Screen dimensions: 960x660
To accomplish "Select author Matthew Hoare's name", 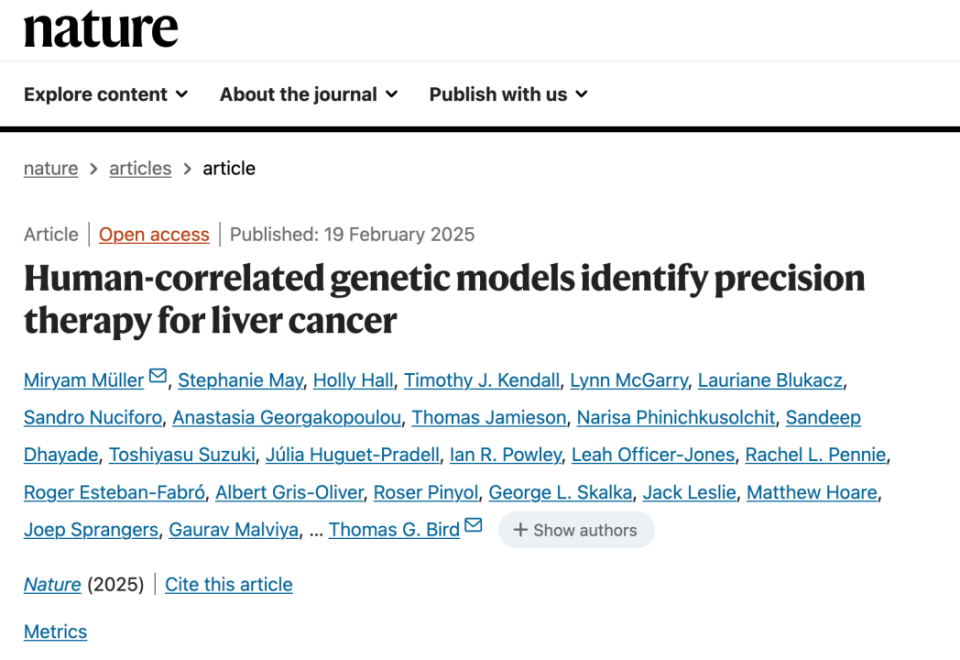I will pos(812,492).
